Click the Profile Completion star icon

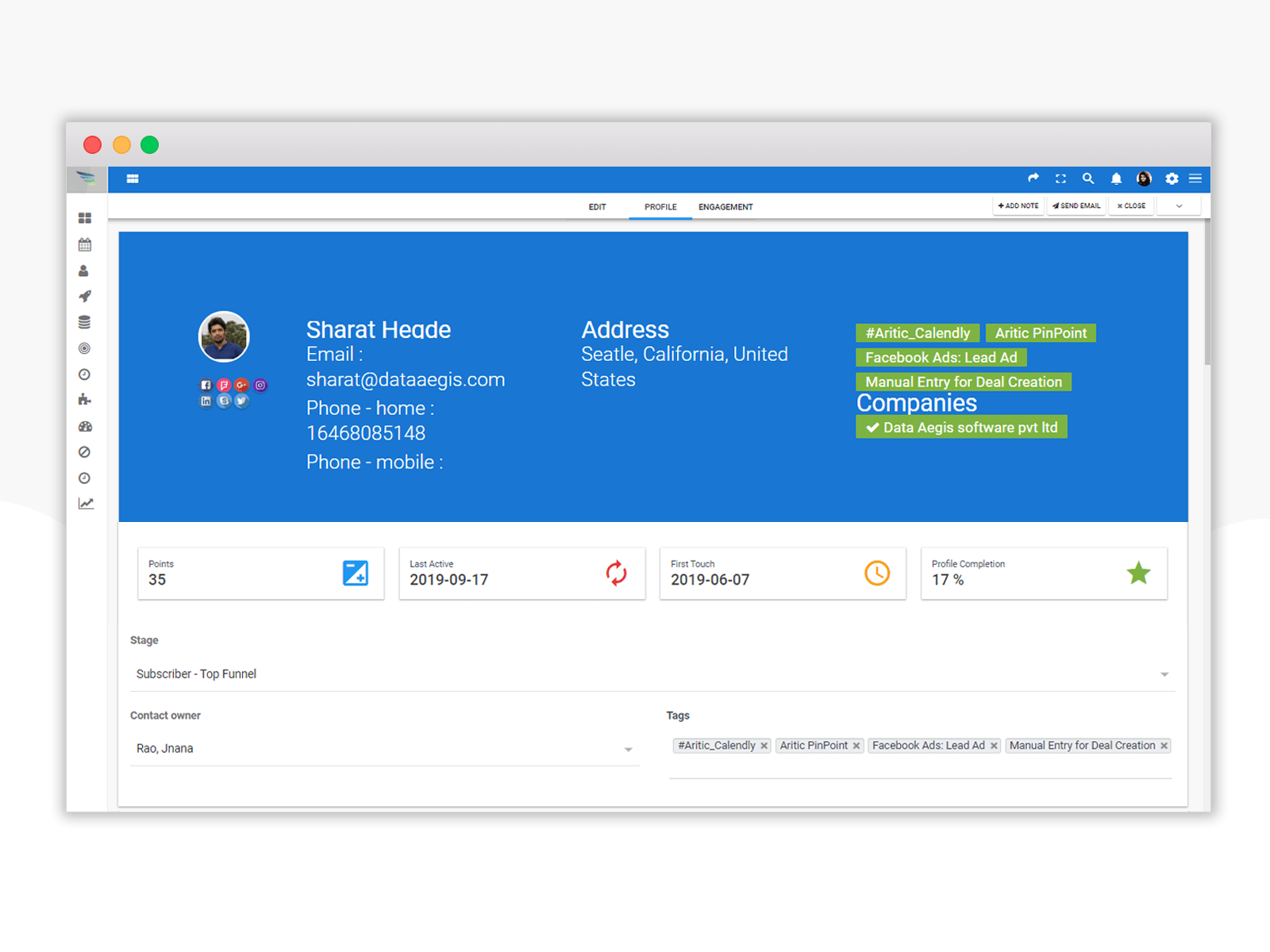(1138, 573)
